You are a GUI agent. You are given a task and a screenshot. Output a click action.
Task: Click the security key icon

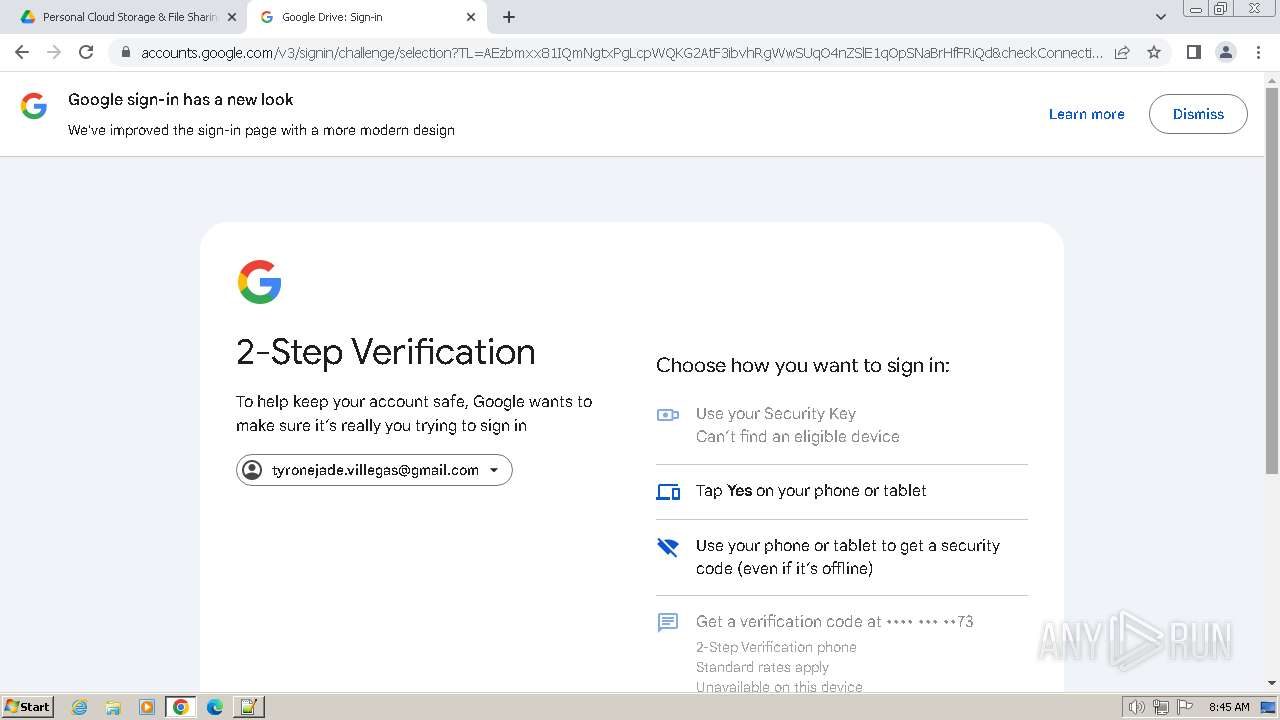pyautogui.click(x=668, y=414)
